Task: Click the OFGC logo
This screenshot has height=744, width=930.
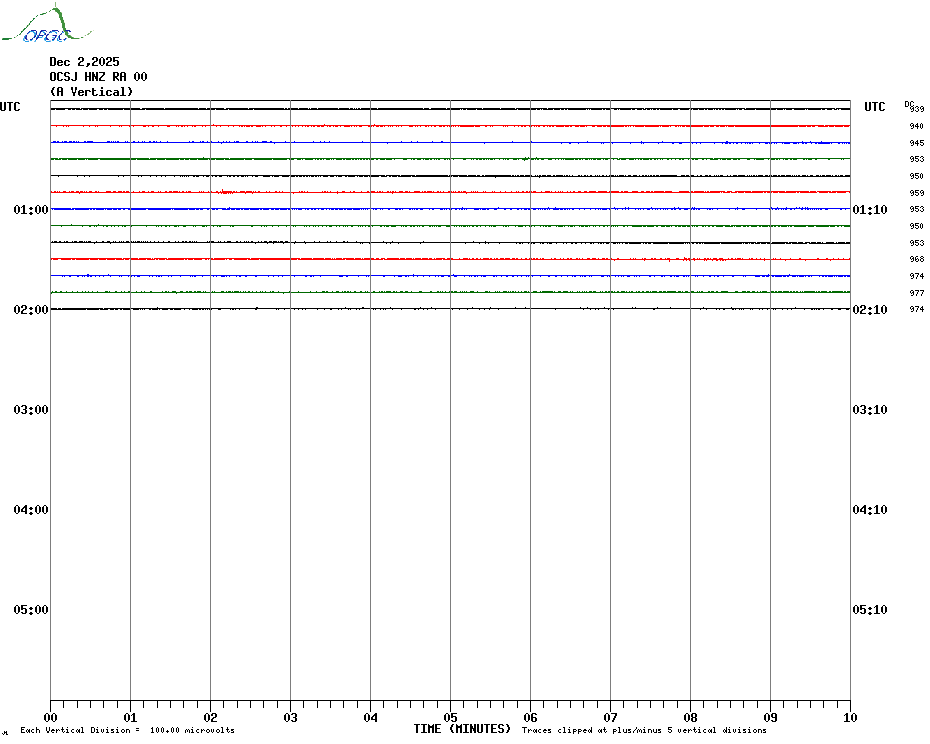Action: (46, 24)
